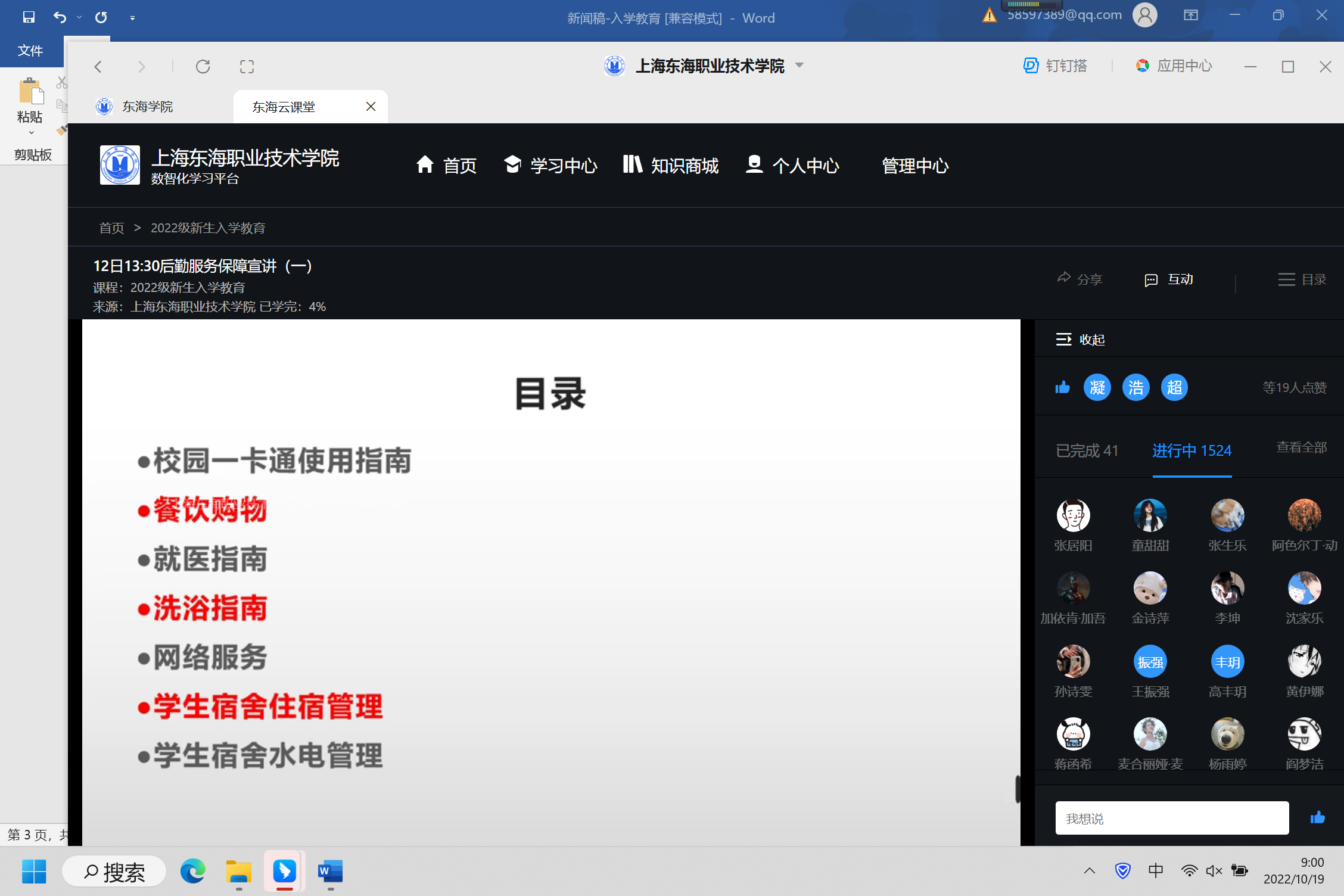Screen dimensions: 1344x896
Task: Click the 首页 breadcrumb link
Action: pos(111,228)
